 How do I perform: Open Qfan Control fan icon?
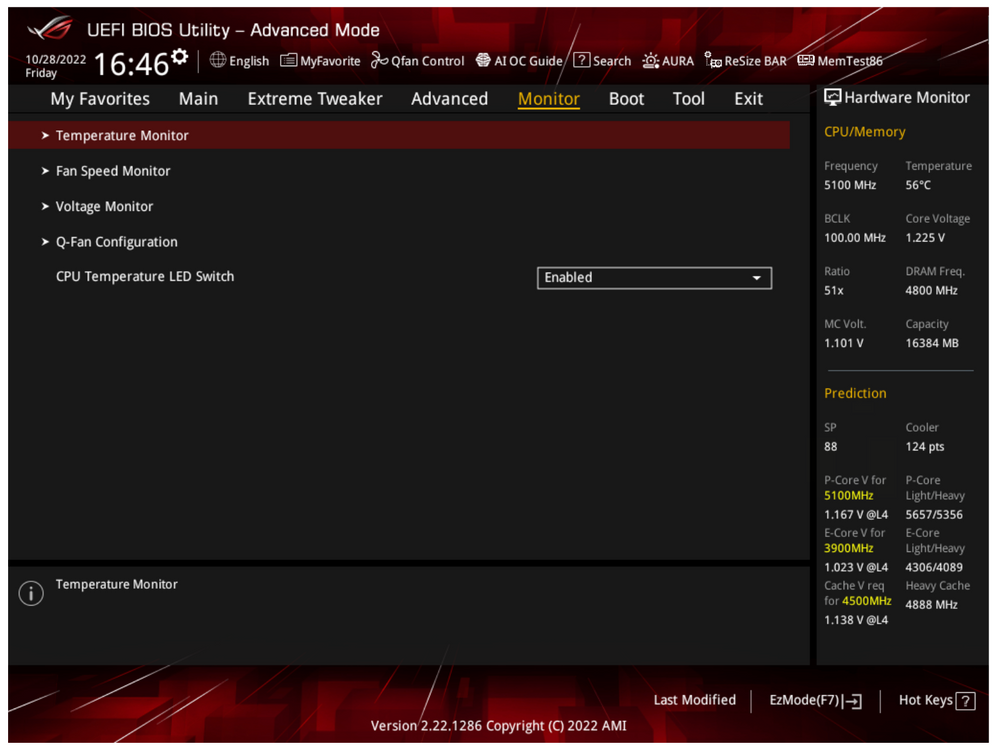[x=380, y=60]
